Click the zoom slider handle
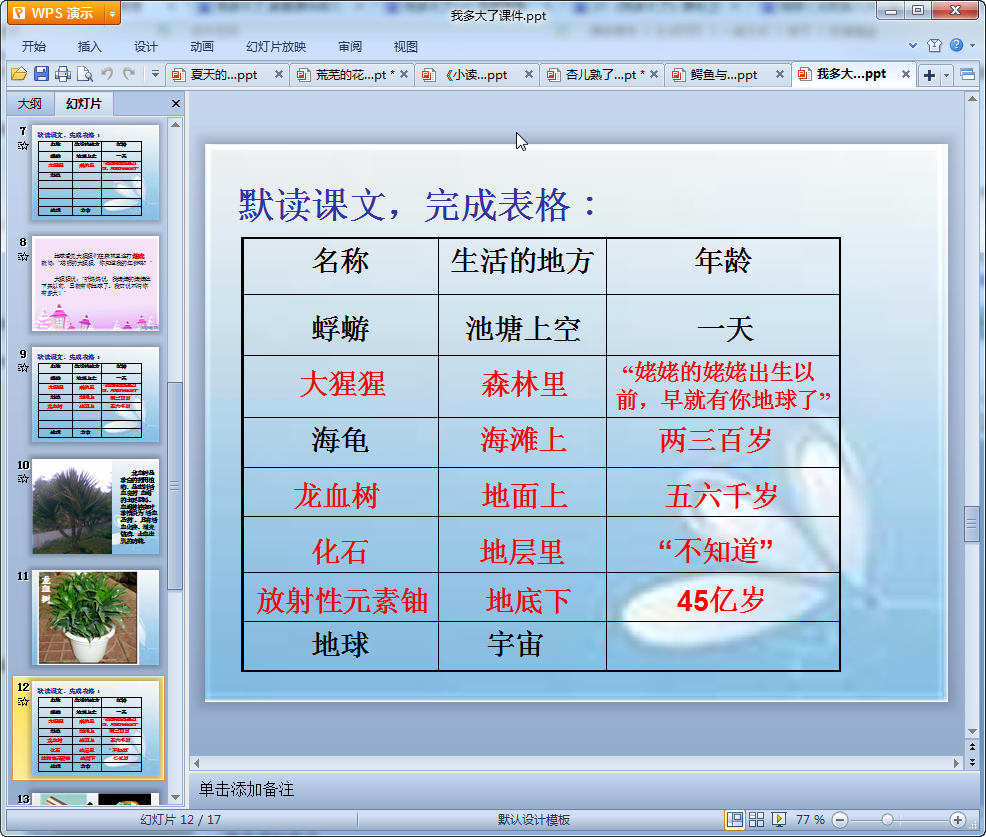Screen dimensions: 986x837 click(887, 820)
